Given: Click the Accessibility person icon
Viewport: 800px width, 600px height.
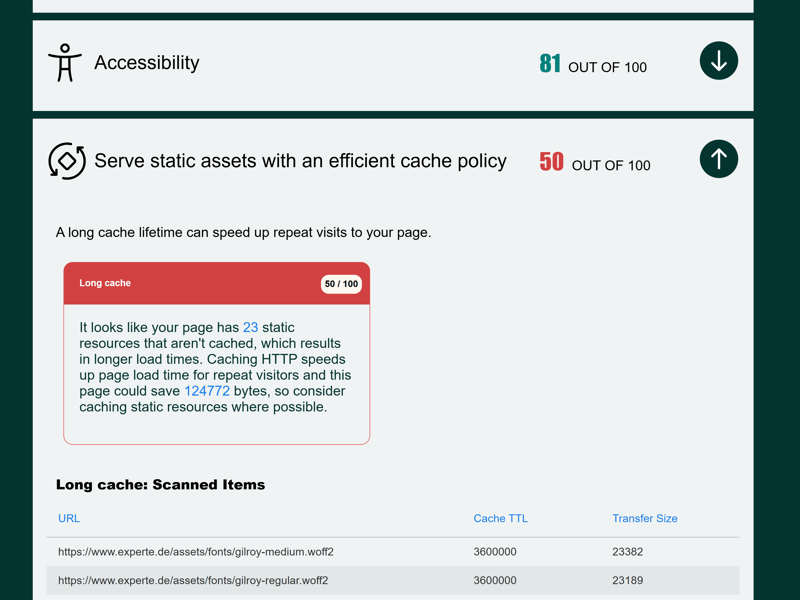Looking at the screenshot, I should (65, 62).
